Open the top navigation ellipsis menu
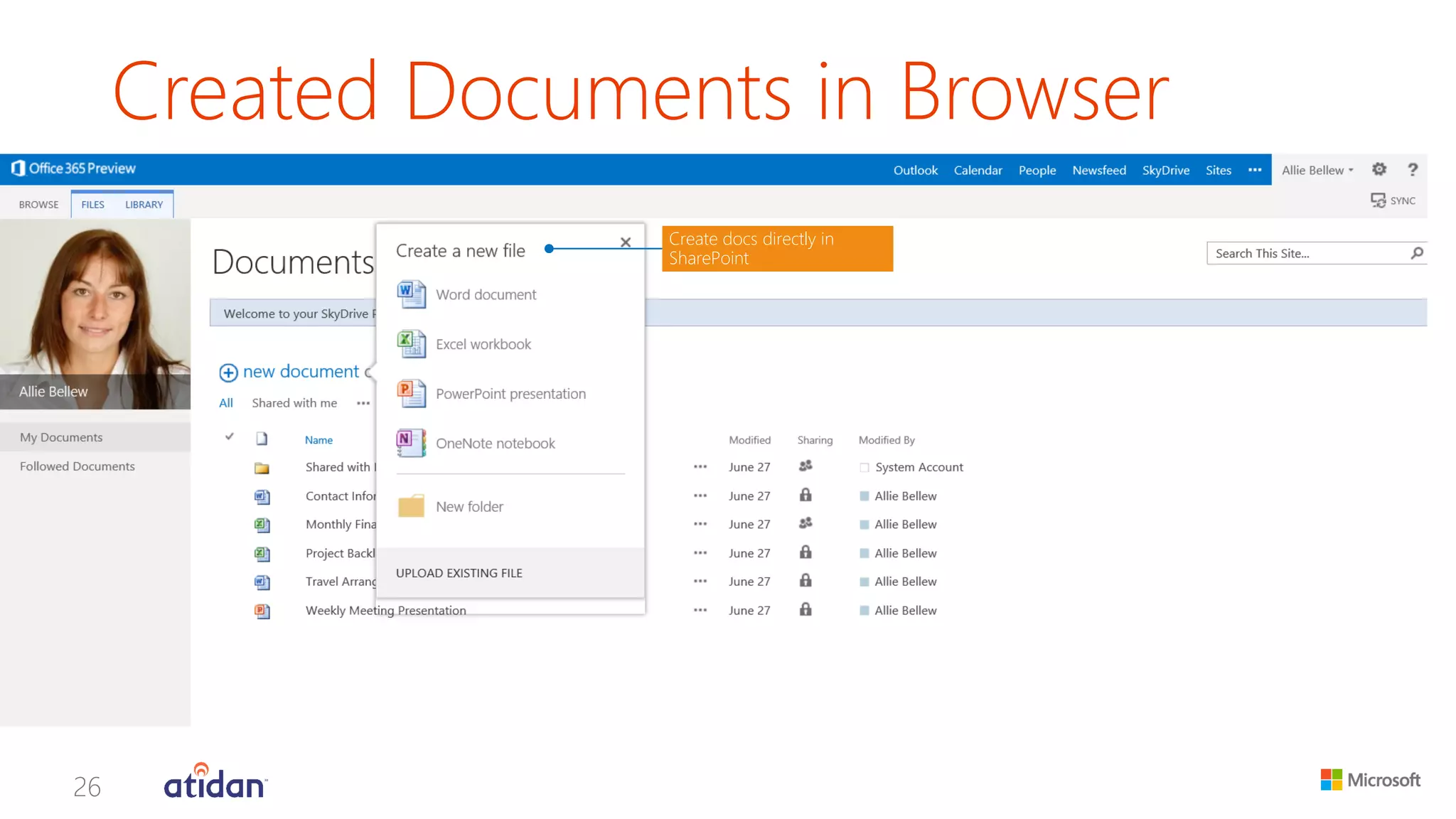Image resolution: width=1456 pixels, height=819 pixels. point(1255,170)
